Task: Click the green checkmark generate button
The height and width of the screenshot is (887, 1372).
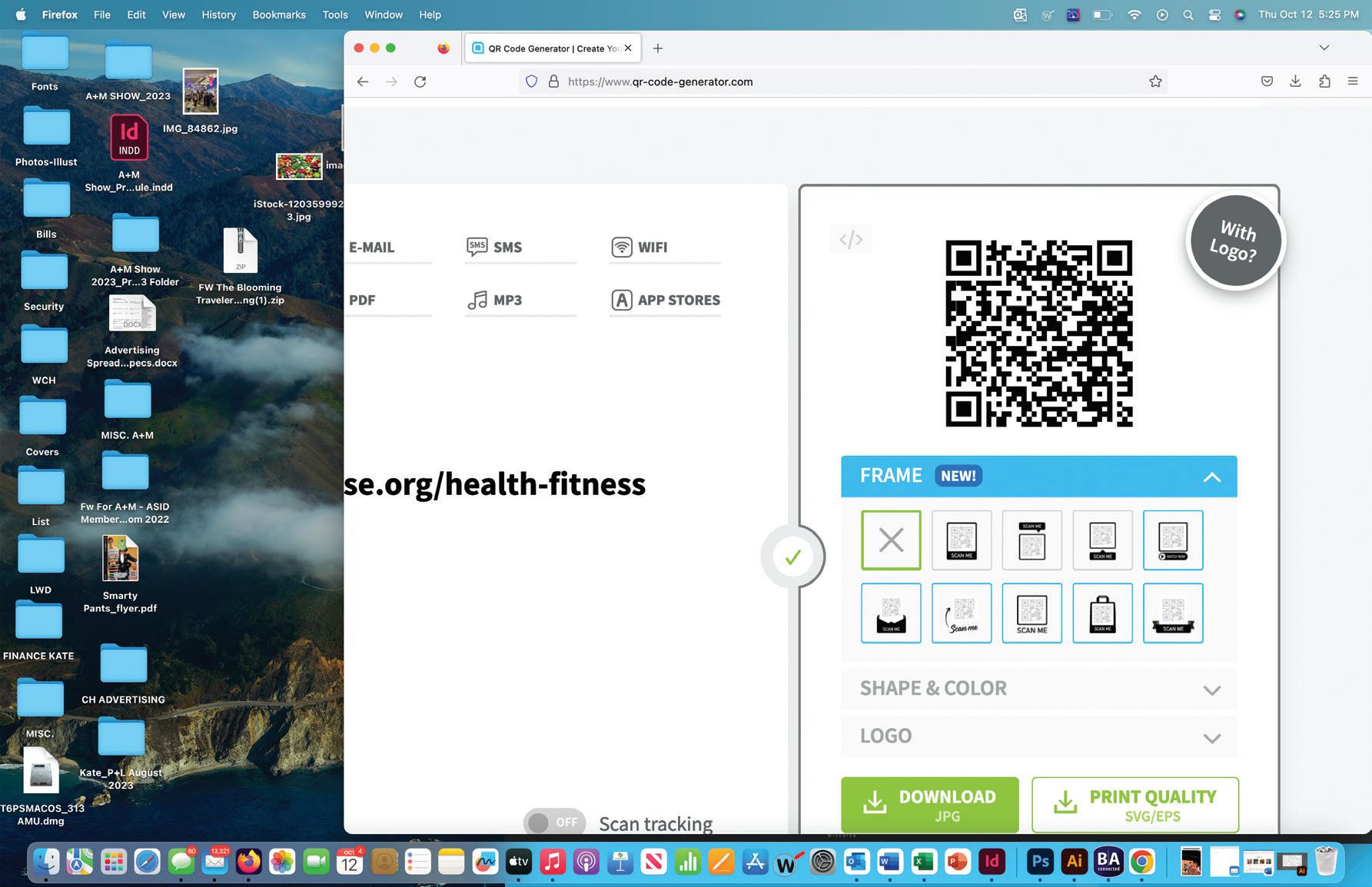Action: pos(793,556)
